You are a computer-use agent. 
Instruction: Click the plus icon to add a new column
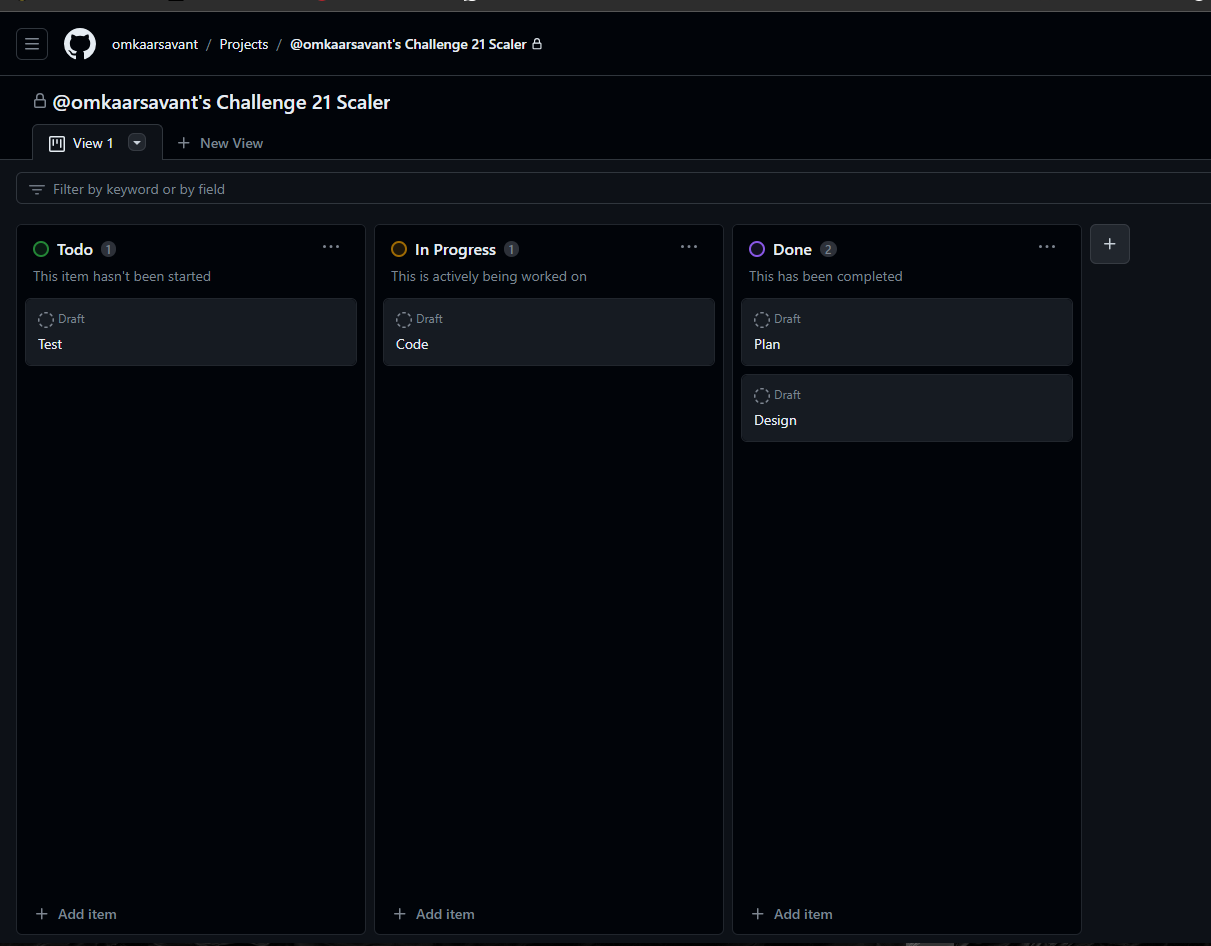[x=1109, y=243]
